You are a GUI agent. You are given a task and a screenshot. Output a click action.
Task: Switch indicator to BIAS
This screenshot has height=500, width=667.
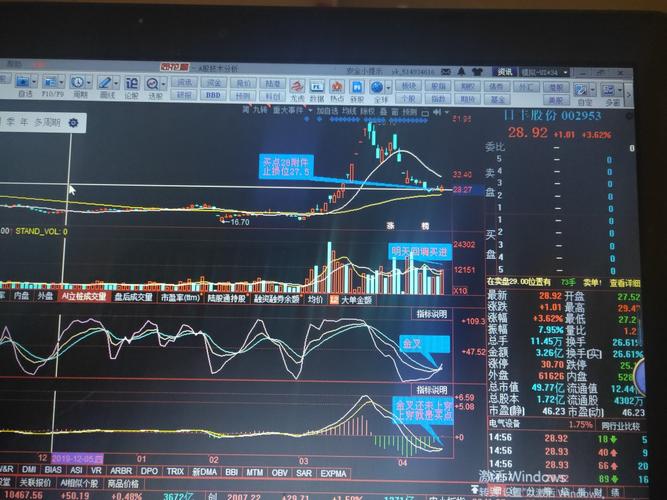click(53, 470)
